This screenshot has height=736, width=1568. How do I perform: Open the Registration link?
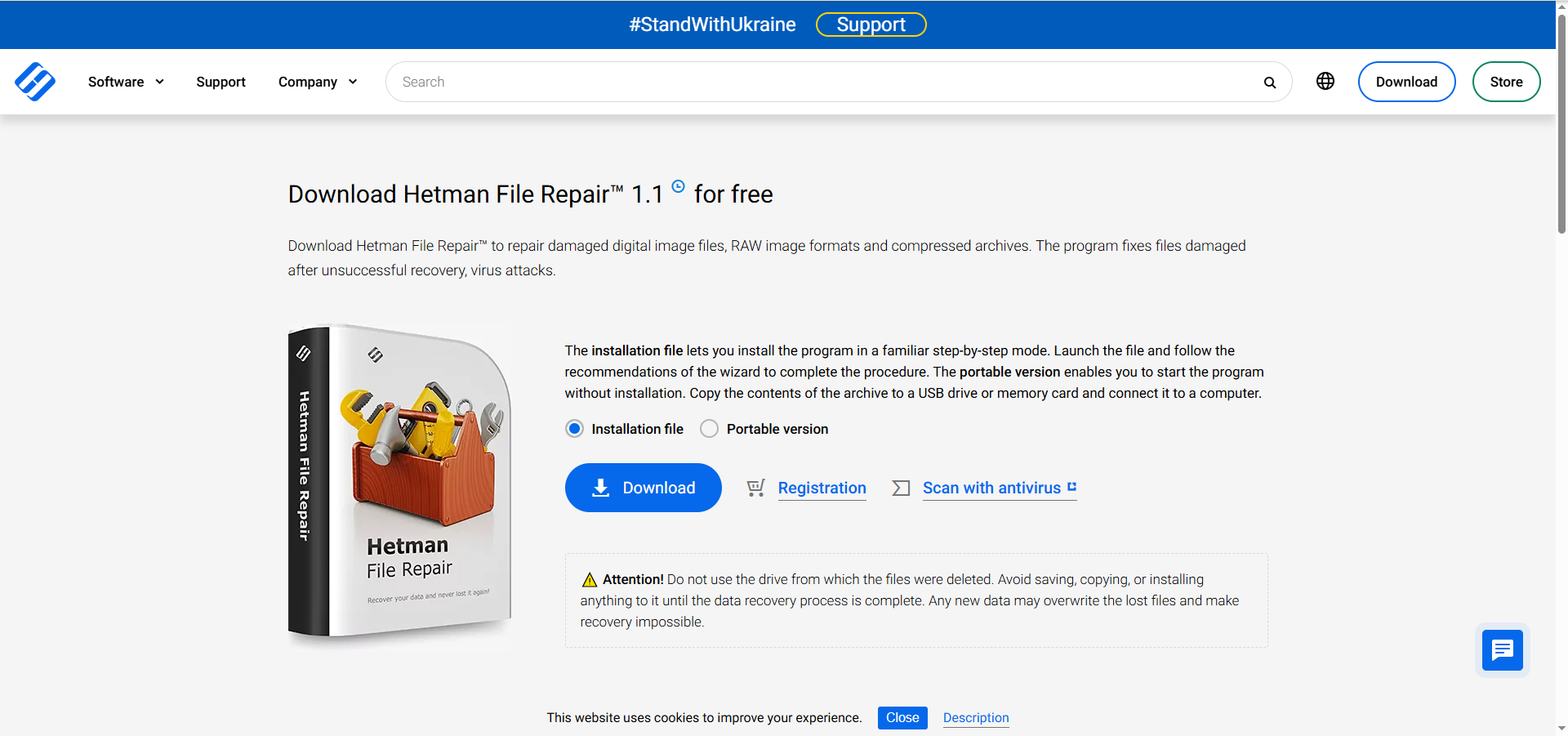[x=822, y=488]
